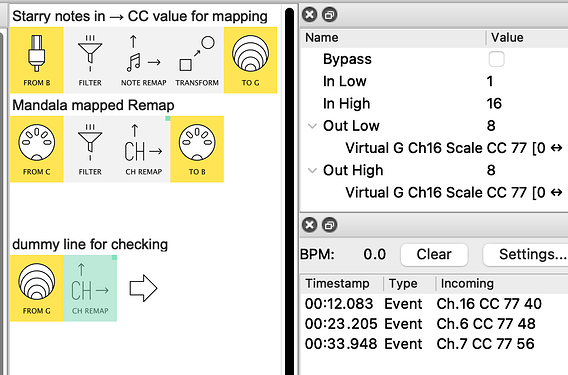Select highlighted CH REMAP in dummy line
This screenshot has height=375, width=568.
pyautogui.click(x=90, y=288)
